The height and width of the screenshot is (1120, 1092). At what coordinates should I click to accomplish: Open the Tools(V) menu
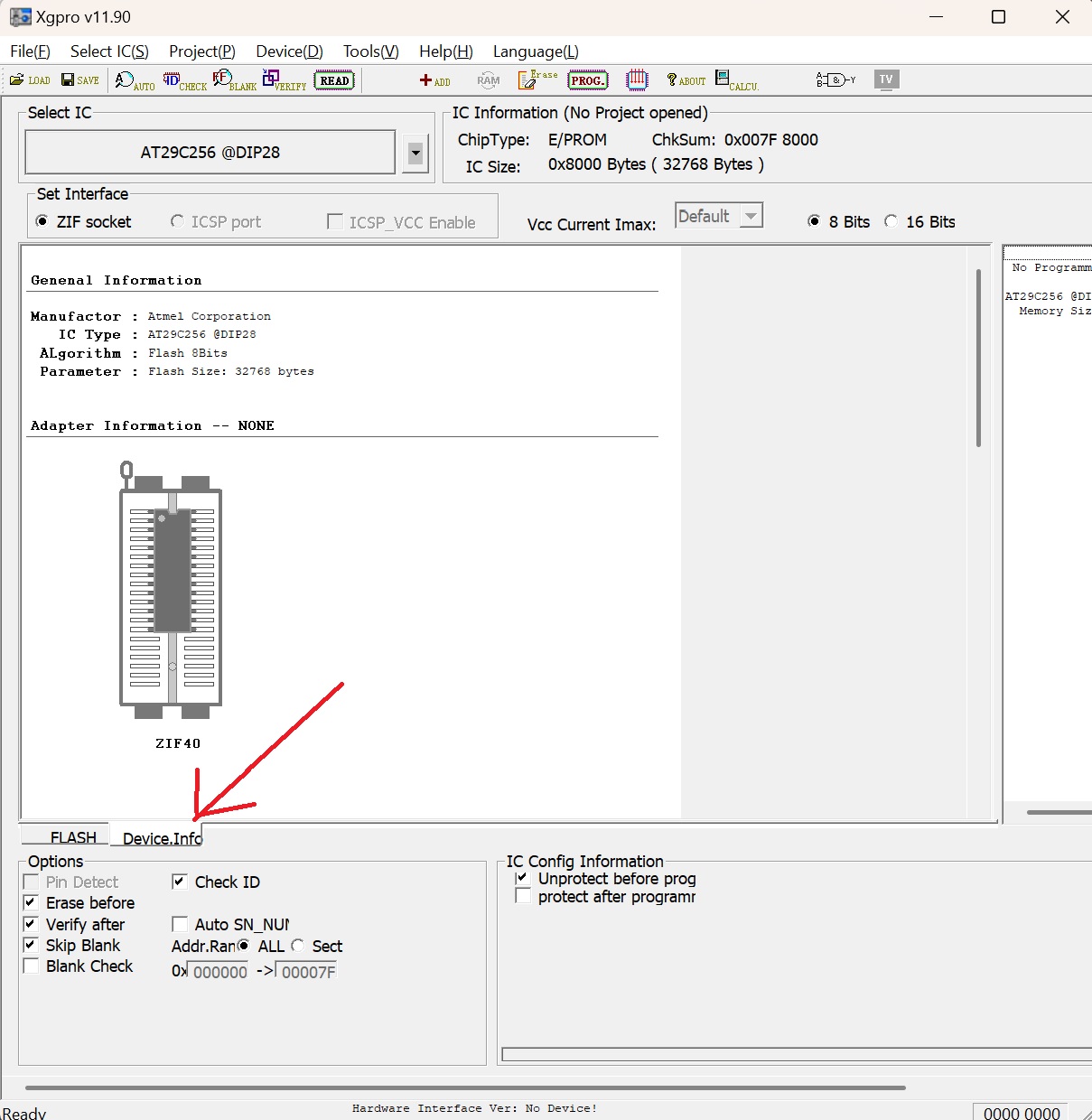370,51
